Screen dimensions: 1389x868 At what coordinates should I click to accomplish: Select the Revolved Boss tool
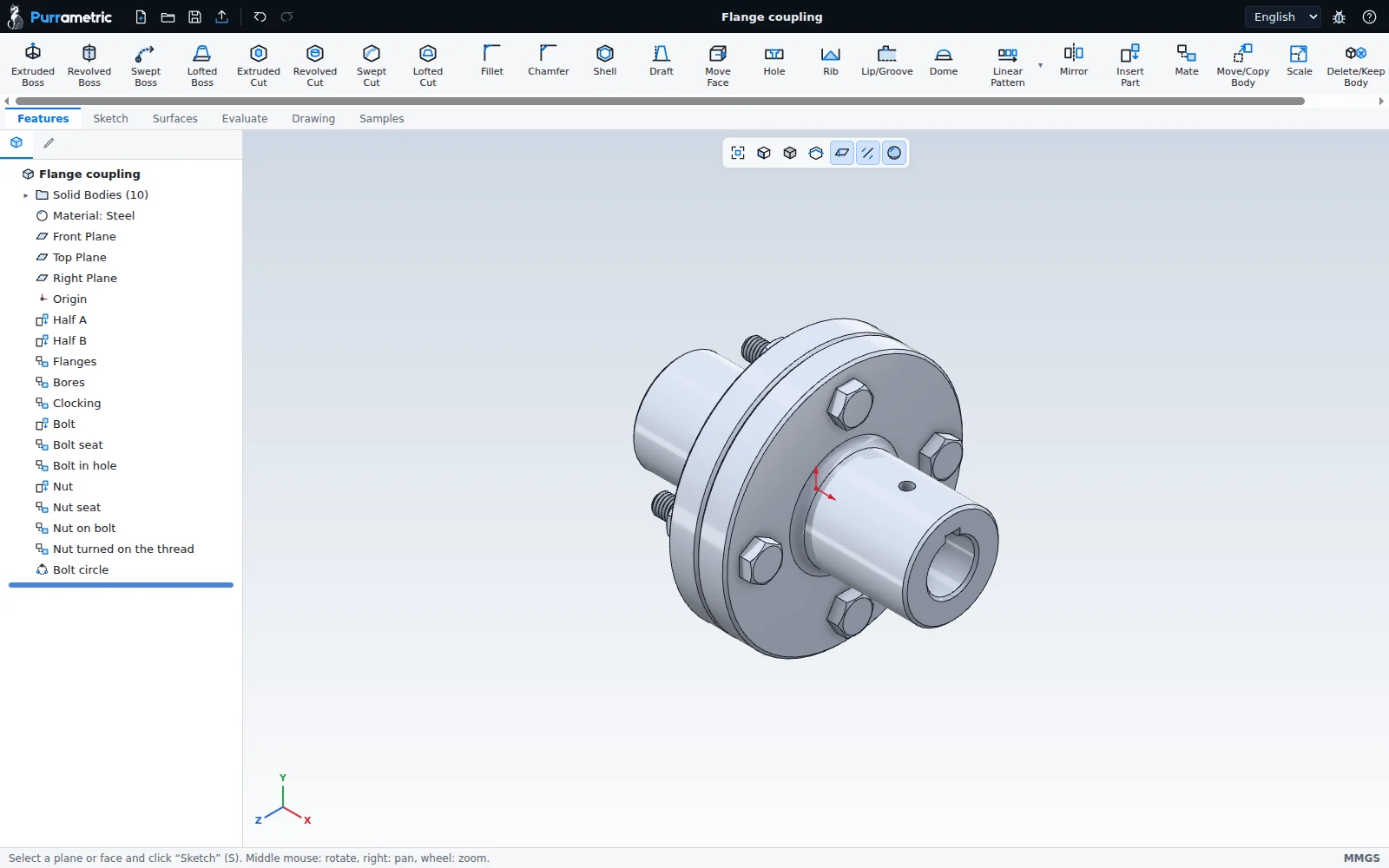[x=89, y=65]
